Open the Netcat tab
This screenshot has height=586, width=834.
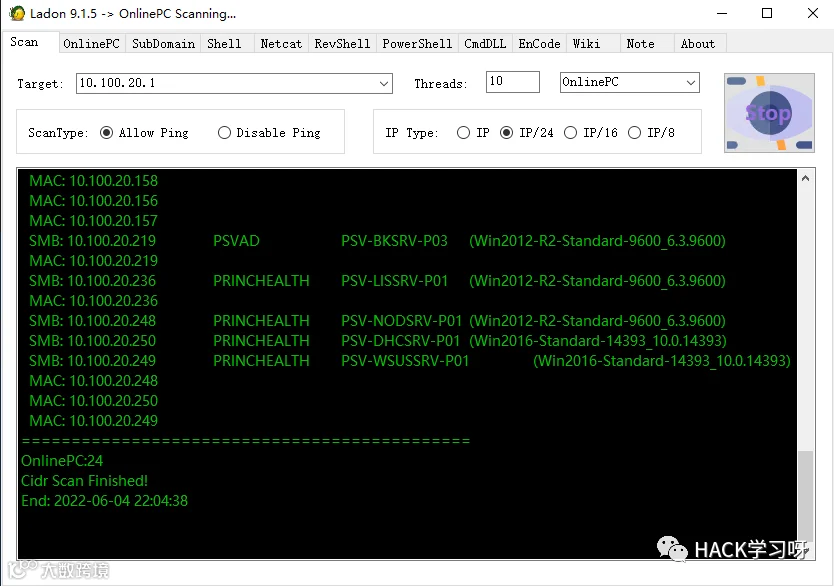point(281,44)
